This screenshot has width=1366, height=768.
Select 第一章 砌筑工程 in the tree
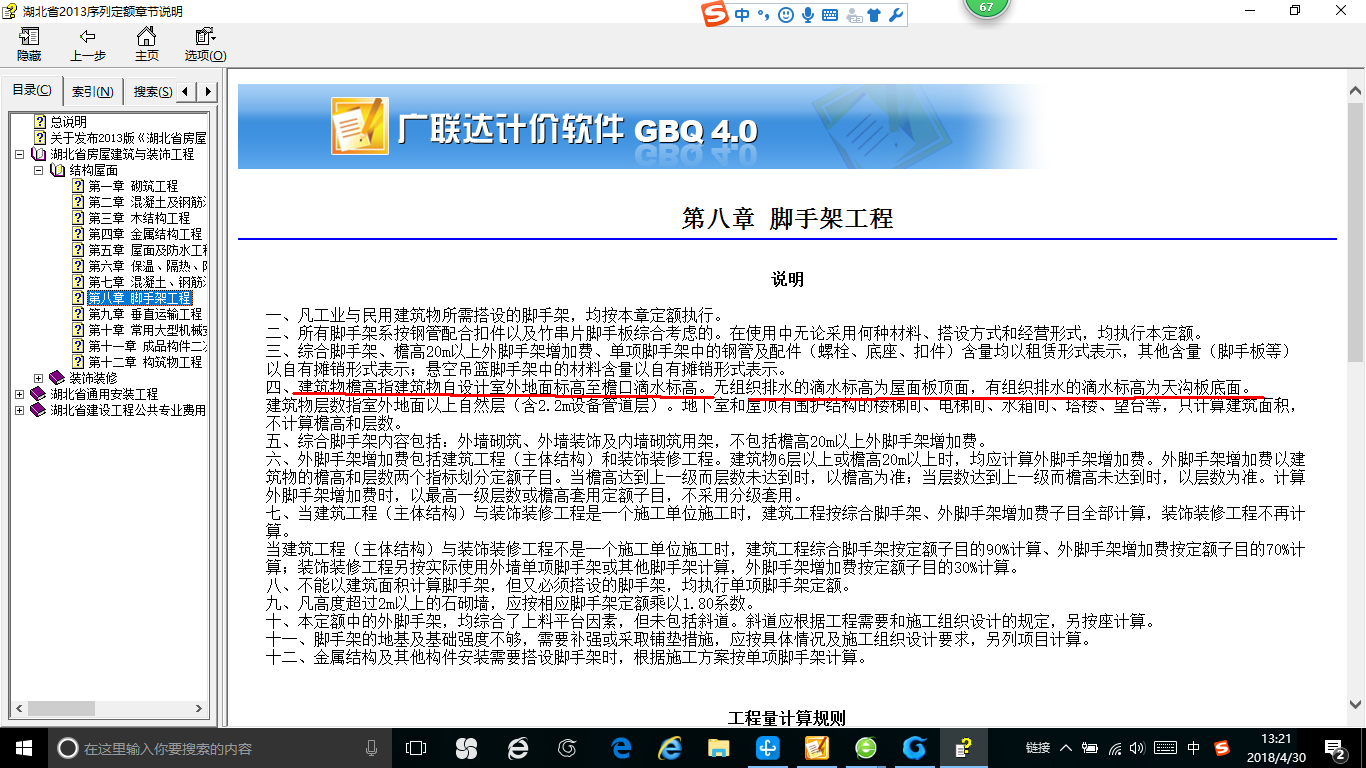[133, 186]
